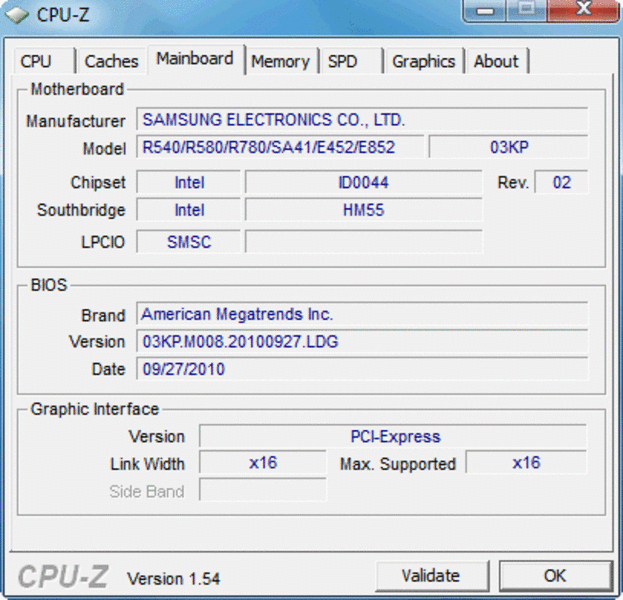Click the Chipset vendor Intel field

click(x=189, y=182)
